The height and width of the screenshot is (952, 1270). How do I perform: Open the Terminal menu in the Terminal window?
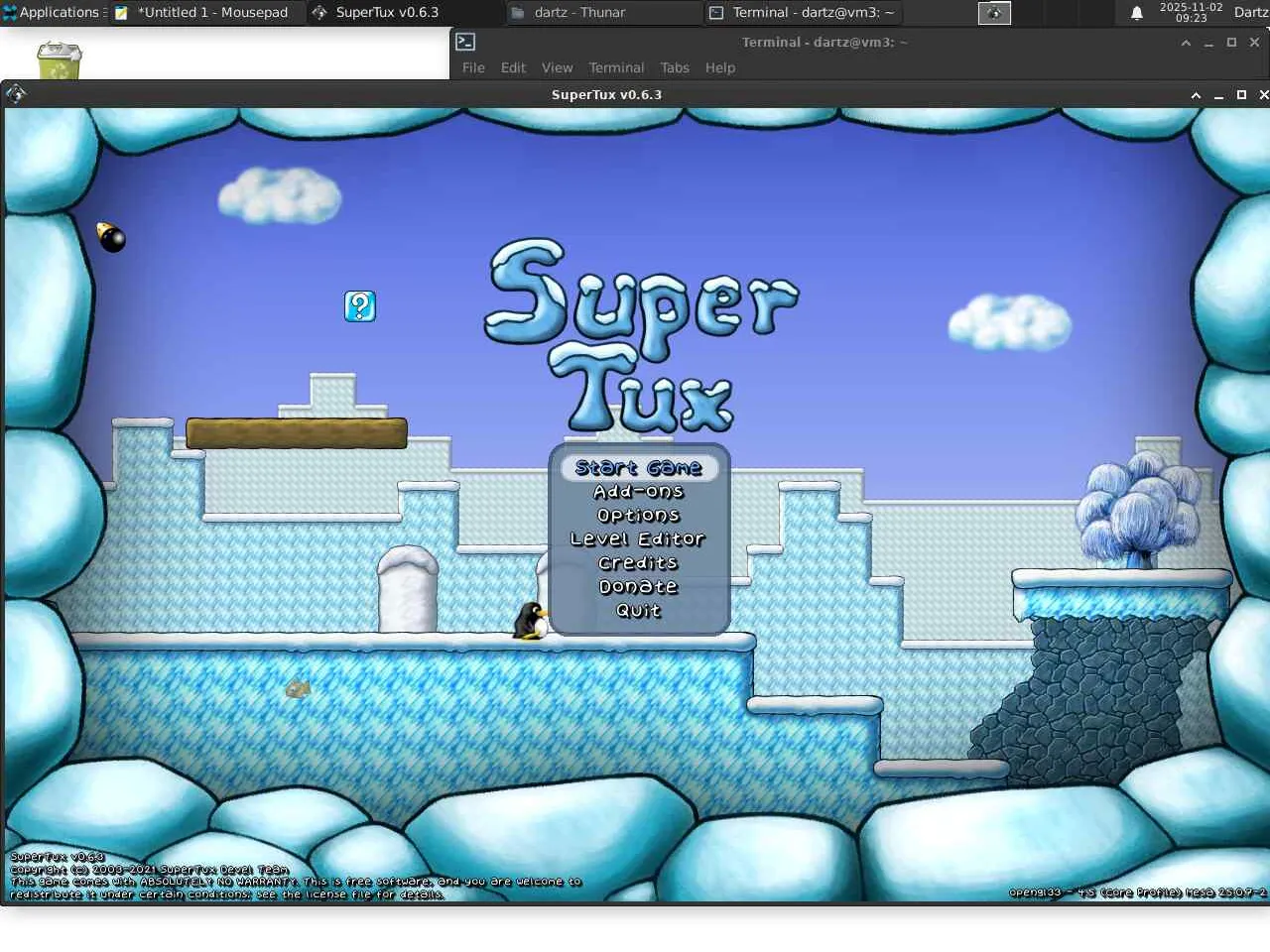pyautogui.click(x=616, y=67)
